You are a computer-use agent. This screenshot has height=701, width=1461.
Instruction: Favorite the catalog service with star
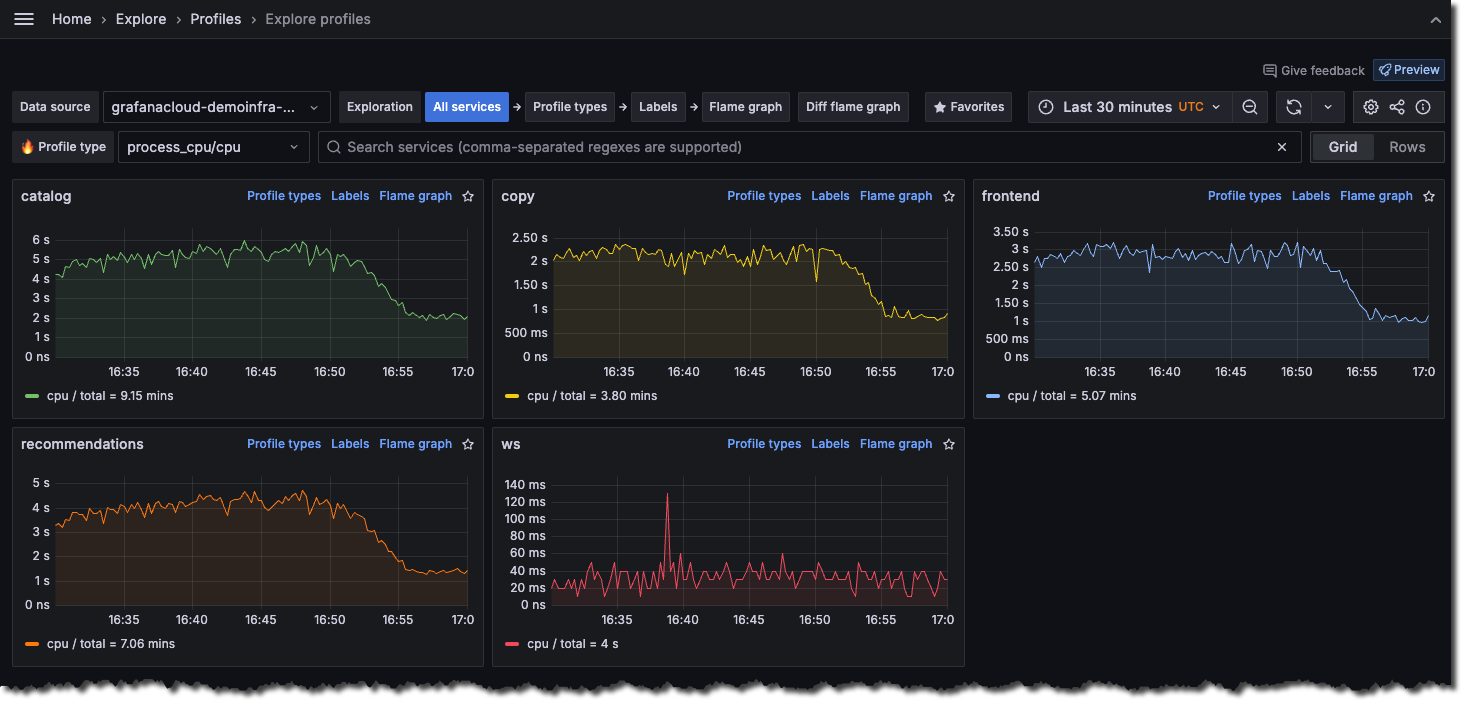(468, 196)
